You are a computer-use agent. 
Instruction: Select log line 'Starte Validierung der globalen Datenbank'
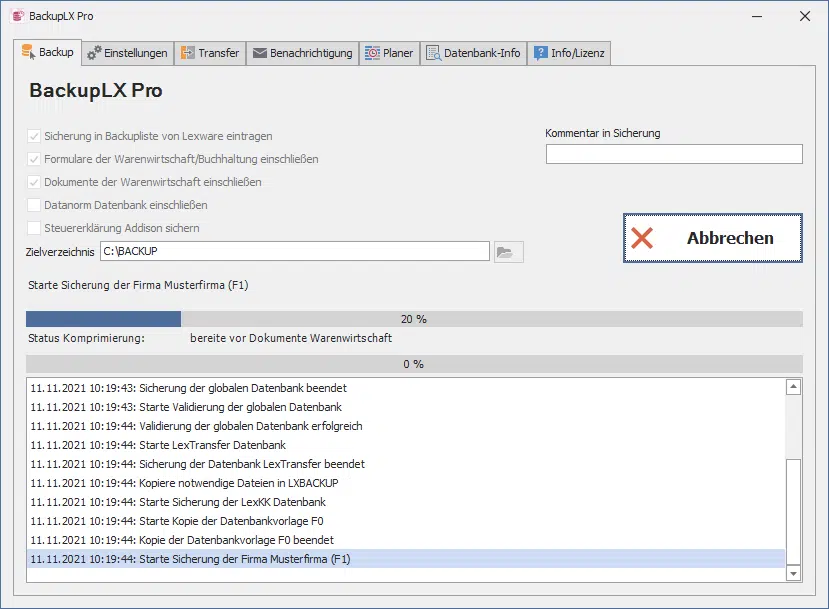(x=406, y=407)
